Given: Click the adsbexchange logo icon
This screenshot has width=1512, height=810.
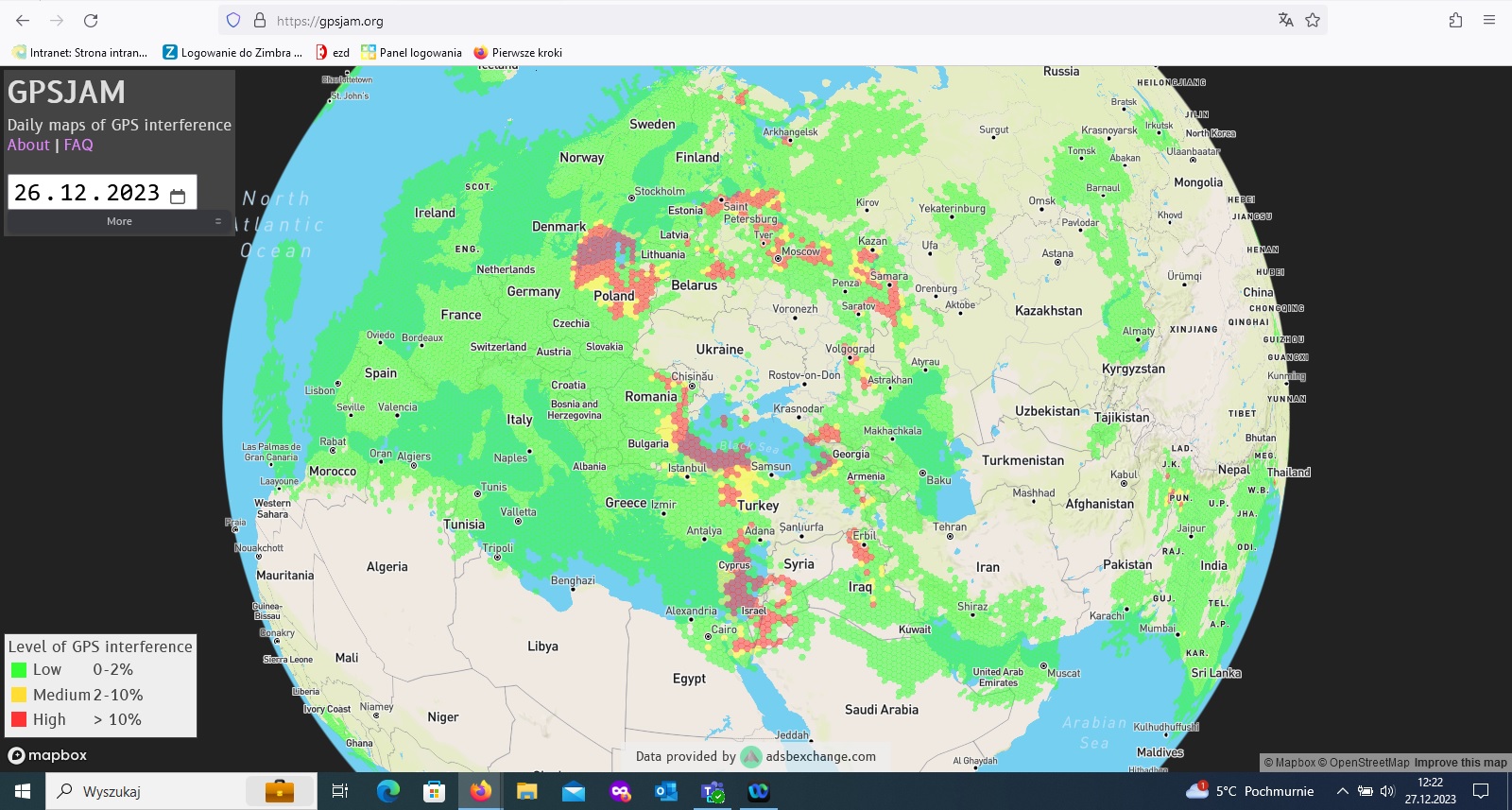Looking at the screenshot, I should [750, 756].
